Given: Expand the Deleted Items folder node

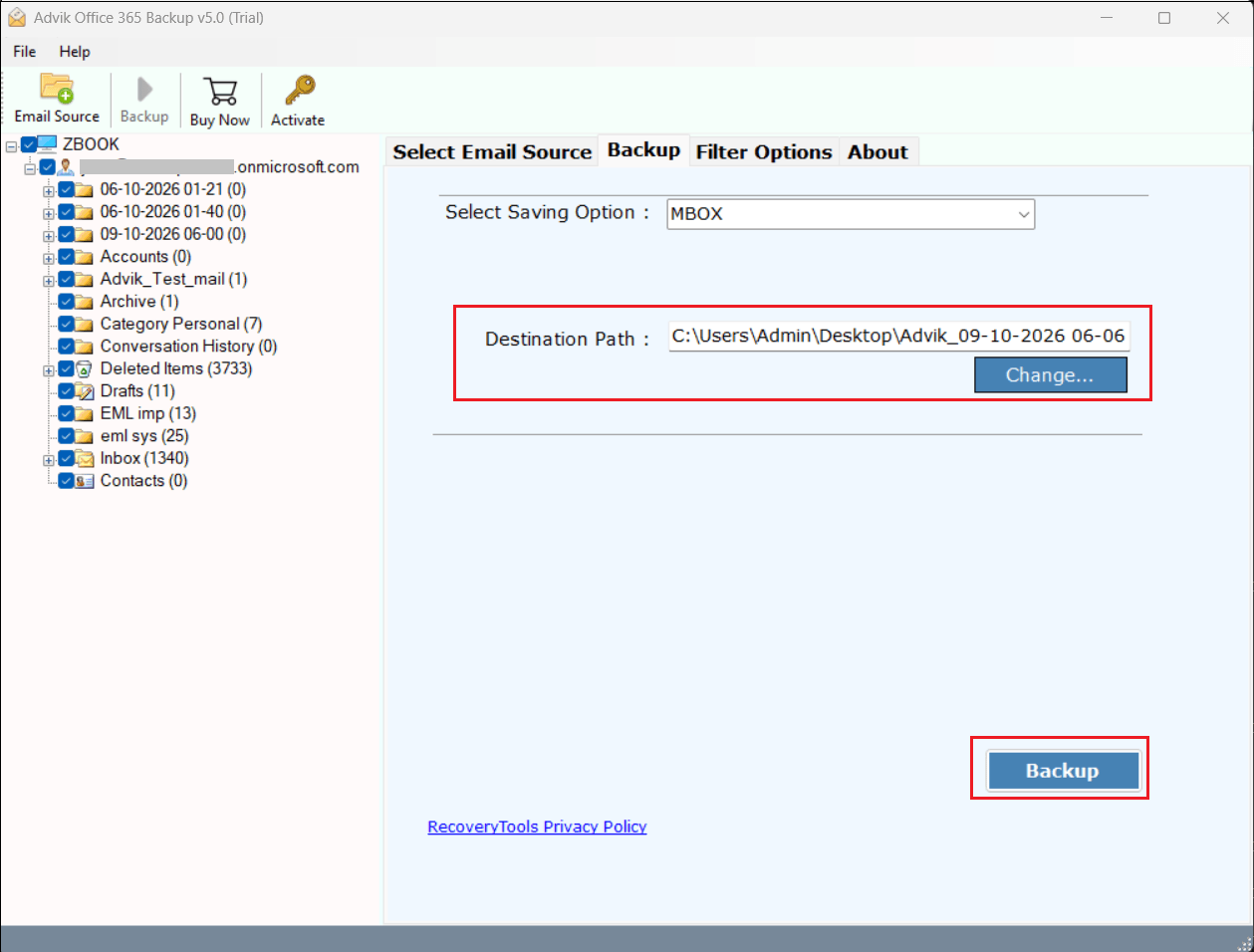Looking at the screenshot, I should 48,370.
